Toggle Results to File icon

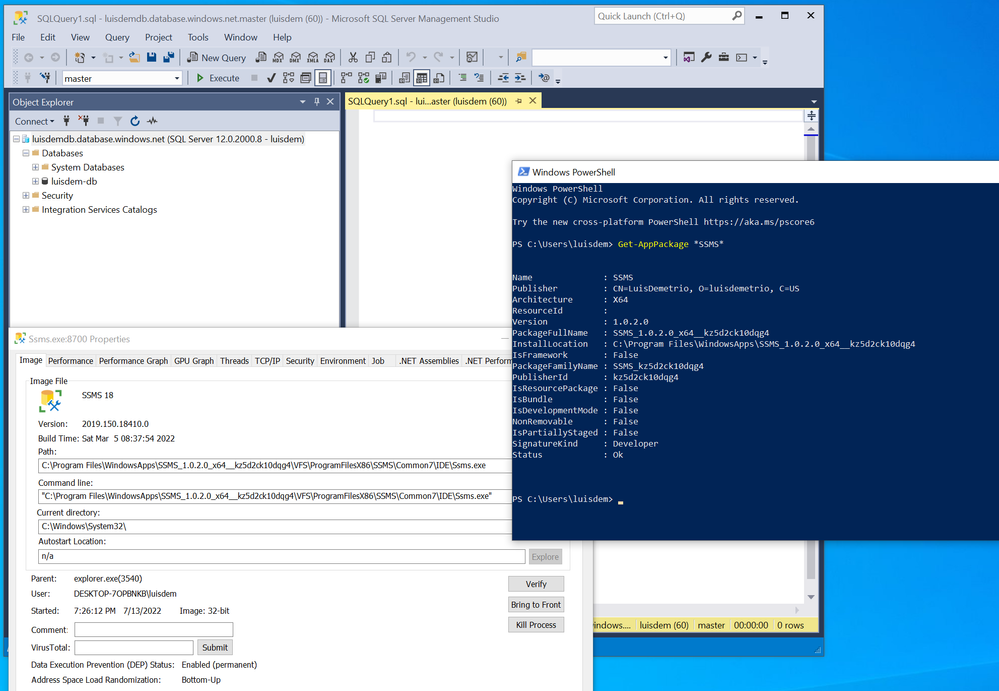pos(438,78)
